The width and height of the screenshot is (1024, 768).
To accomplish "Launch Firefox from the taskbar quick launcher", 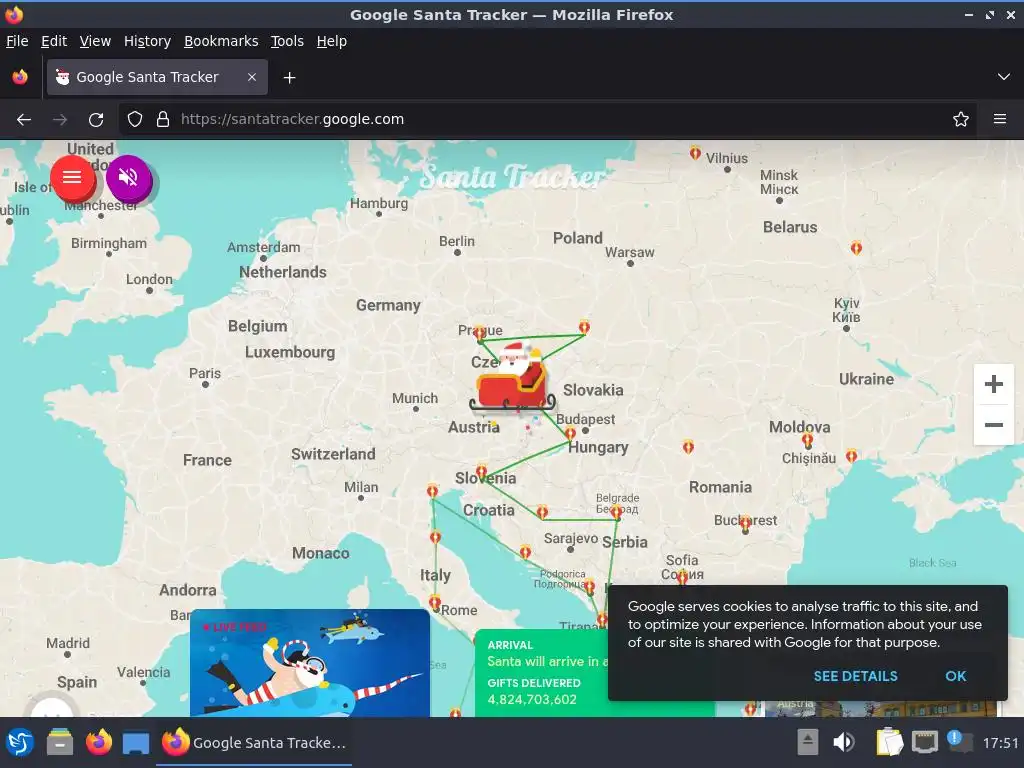I will [x=99, y=743].
